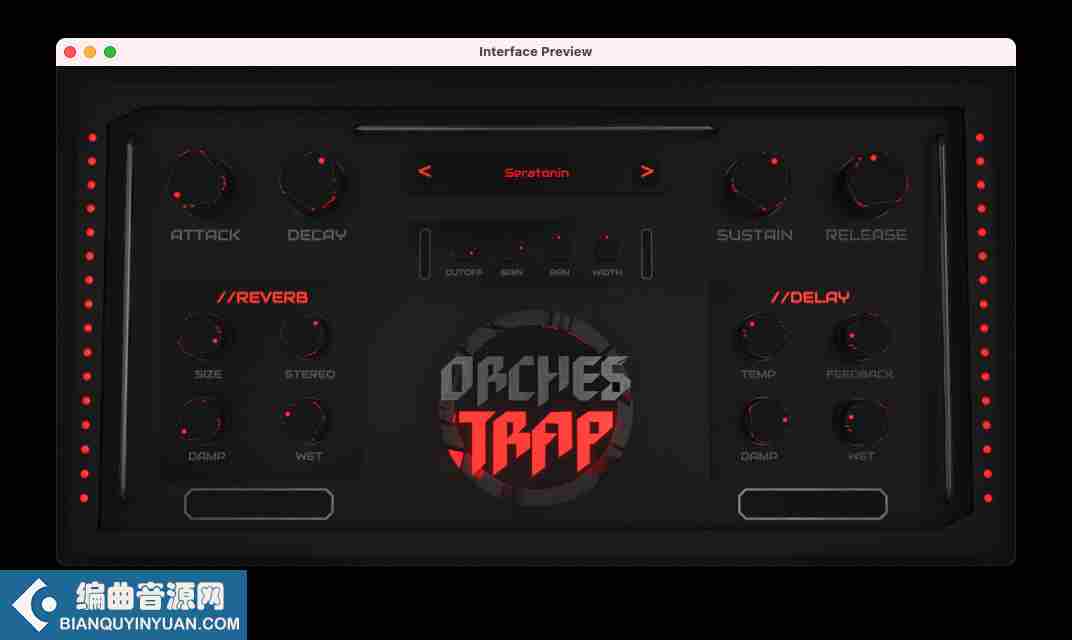1072x640 pixels.
Task: Click the //REVERB section heading
Action: click(x=263, y=297)
